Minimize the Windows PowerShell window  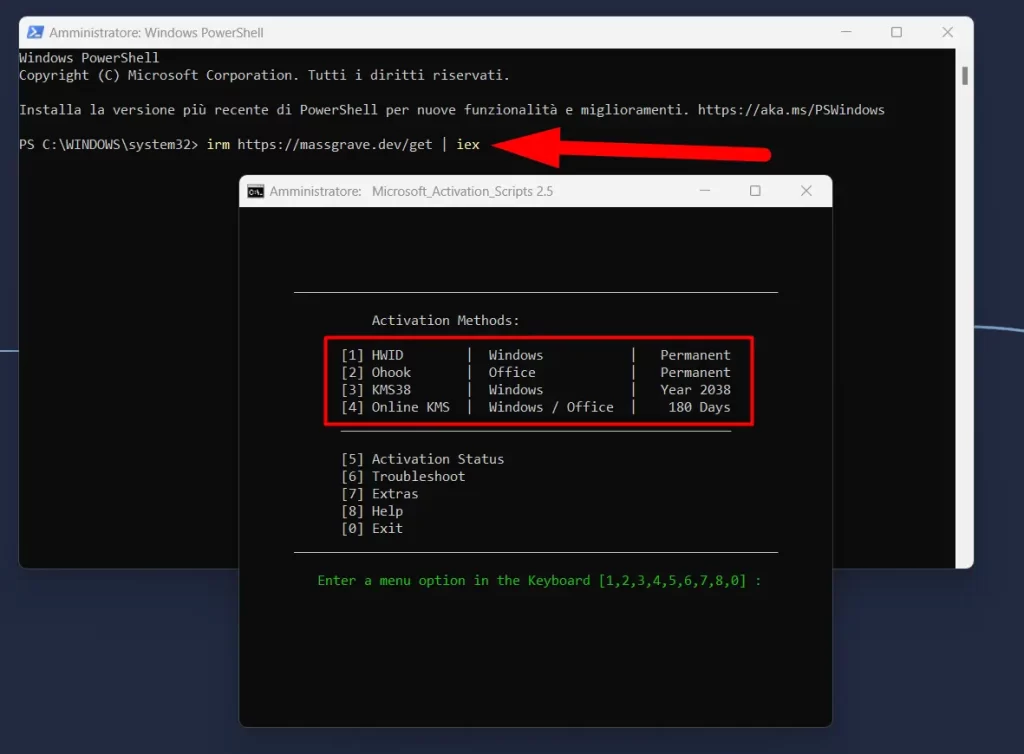[846, 32]
